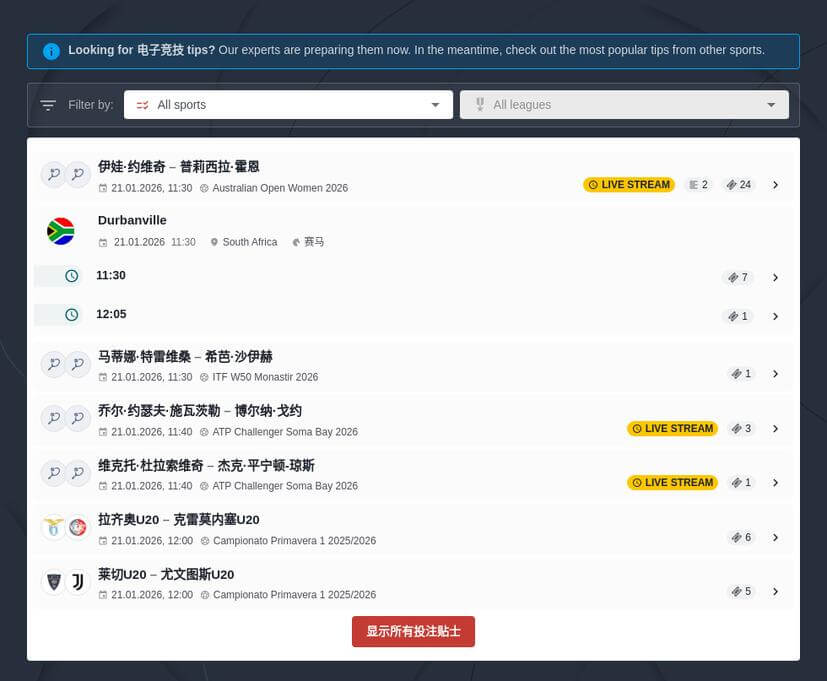Expand the 12:05 Durbanville race with its chevron
This screenshot has width=827, height=681.
[776, 315]
